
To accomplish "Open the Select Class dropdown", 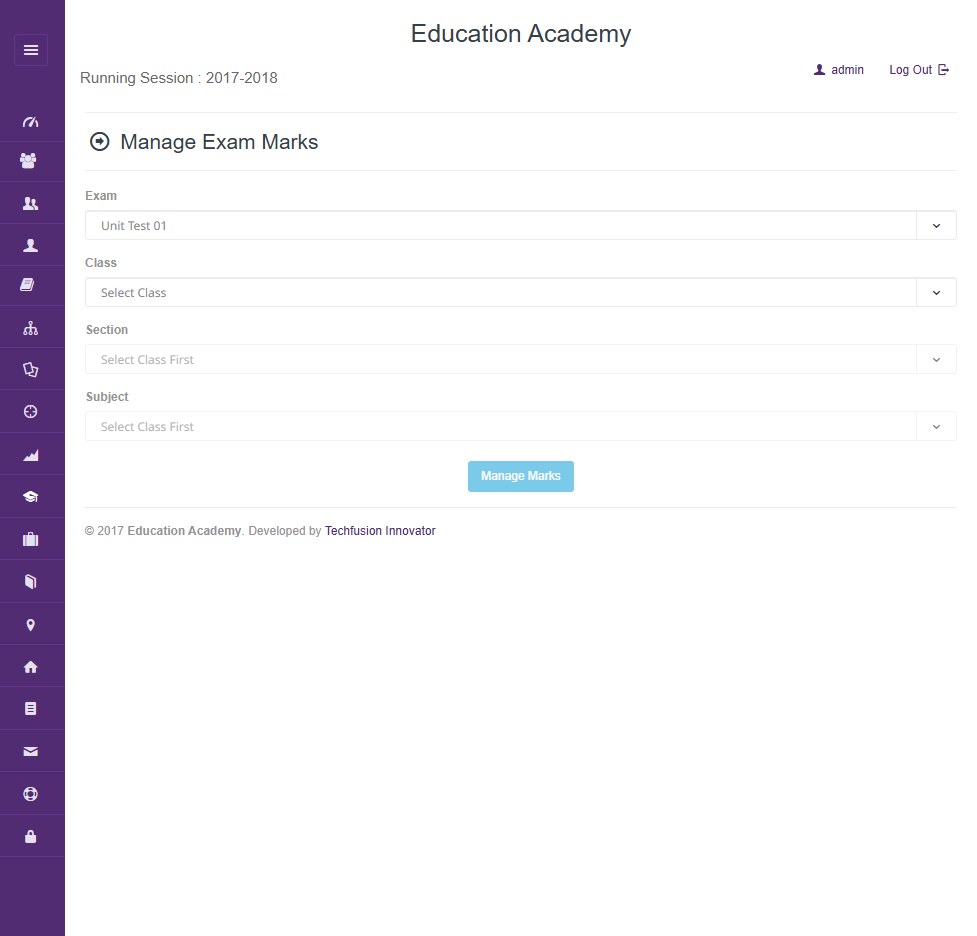I will tap(520, 292).
